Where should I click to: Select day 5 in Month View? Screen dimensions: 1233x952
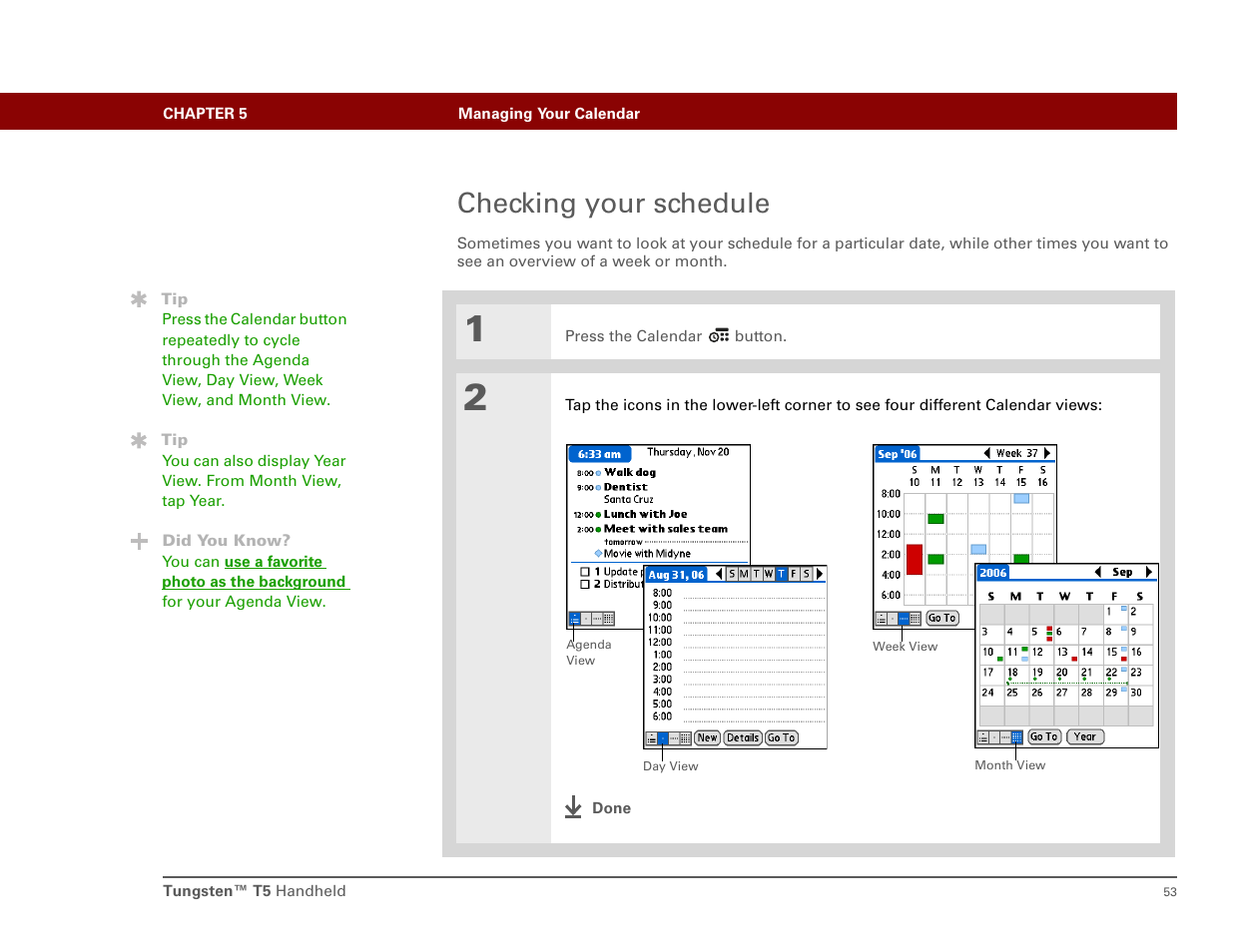coord(1041,634)
